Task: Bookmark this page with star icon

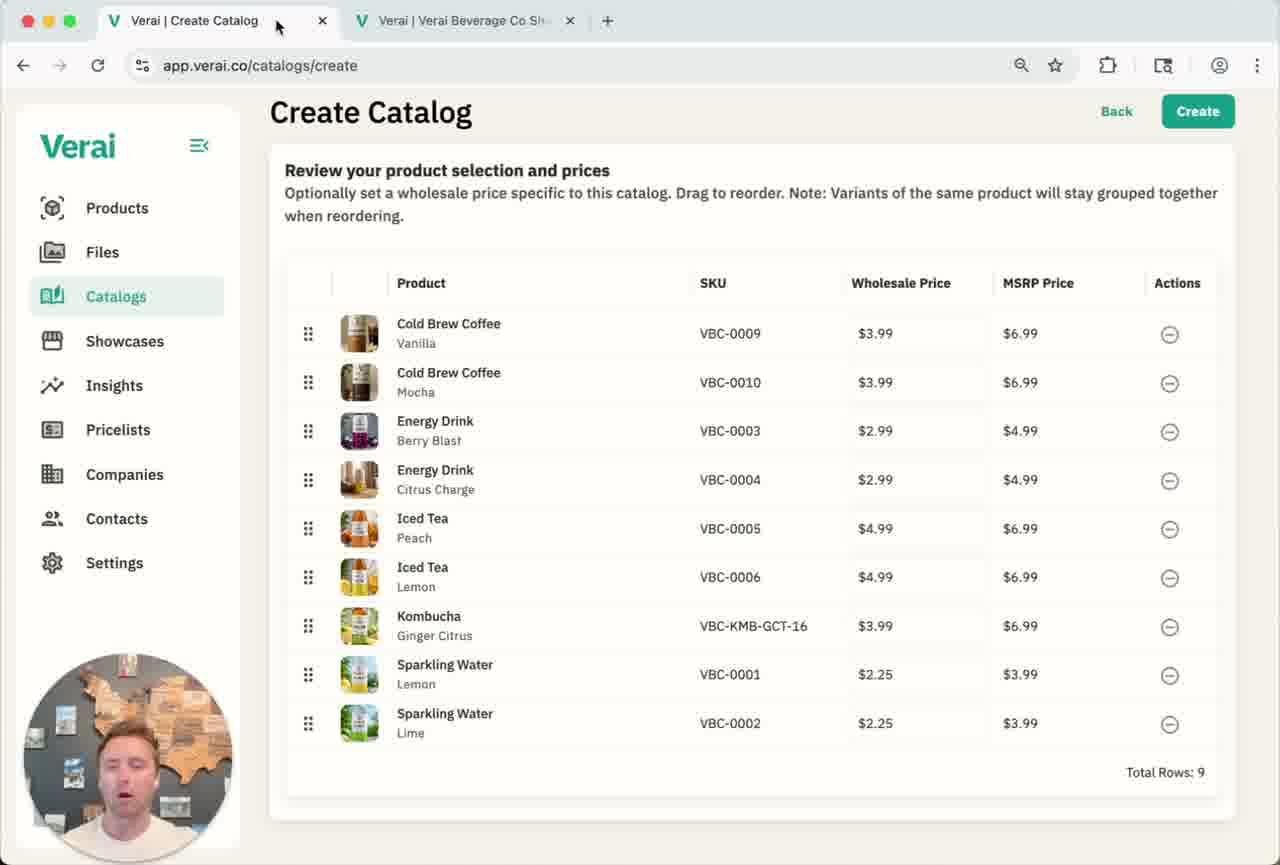Action: click(x=1055, y=65)
